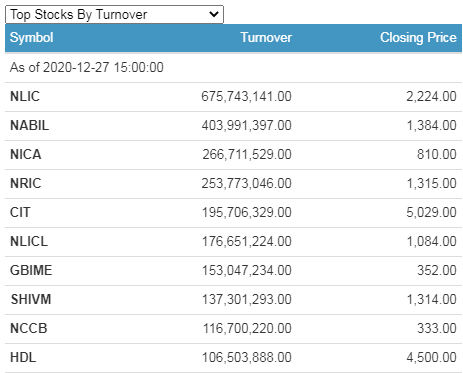Select the Symbol column header
Image resolution: width=463 pixels, height=373 pixels.
click(31, 37)
